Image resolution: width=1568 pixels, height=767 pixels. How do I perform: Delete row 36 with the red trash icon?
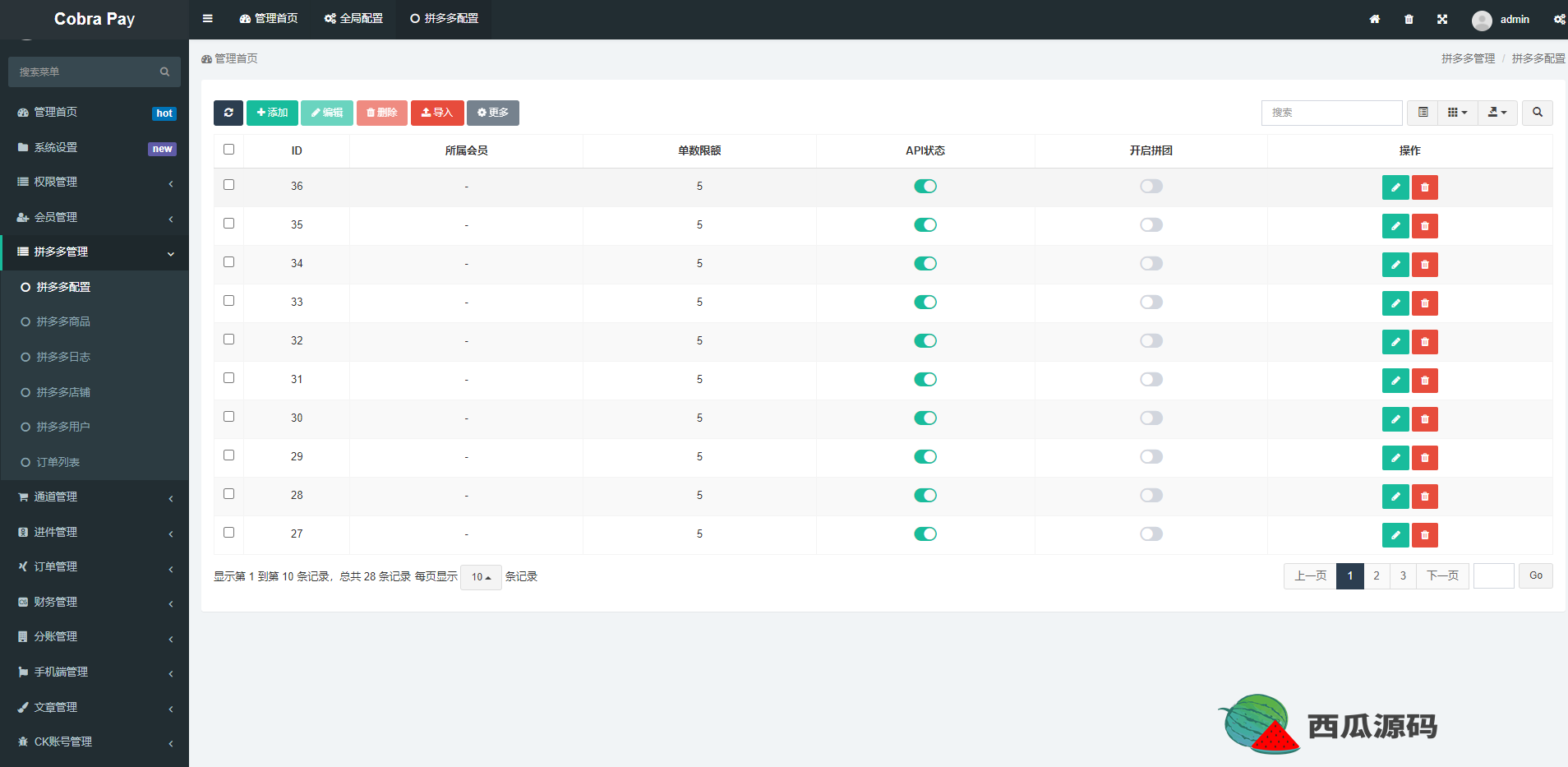[1425, 187]
